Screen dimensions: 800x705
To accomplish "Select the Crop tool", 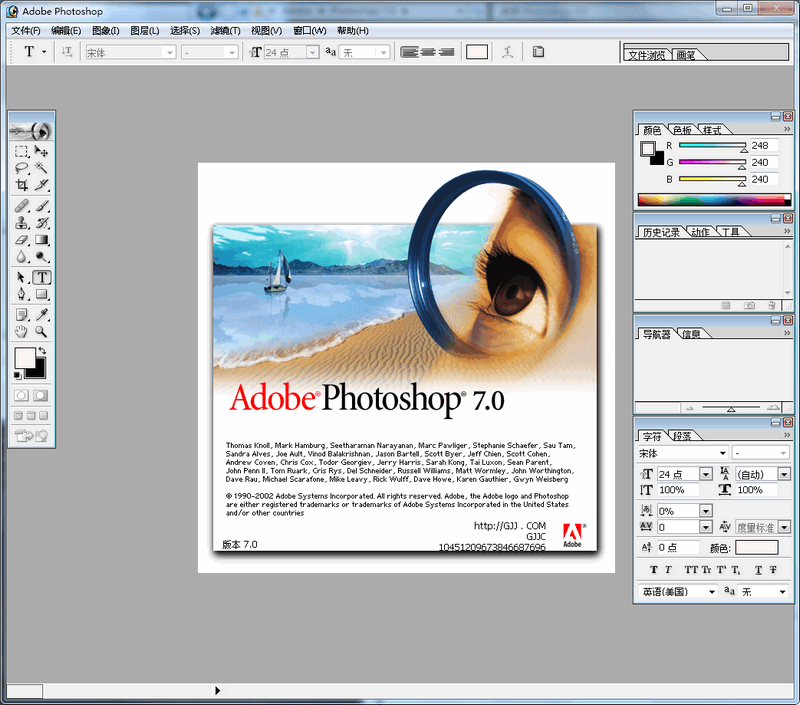I will [21, 185].
